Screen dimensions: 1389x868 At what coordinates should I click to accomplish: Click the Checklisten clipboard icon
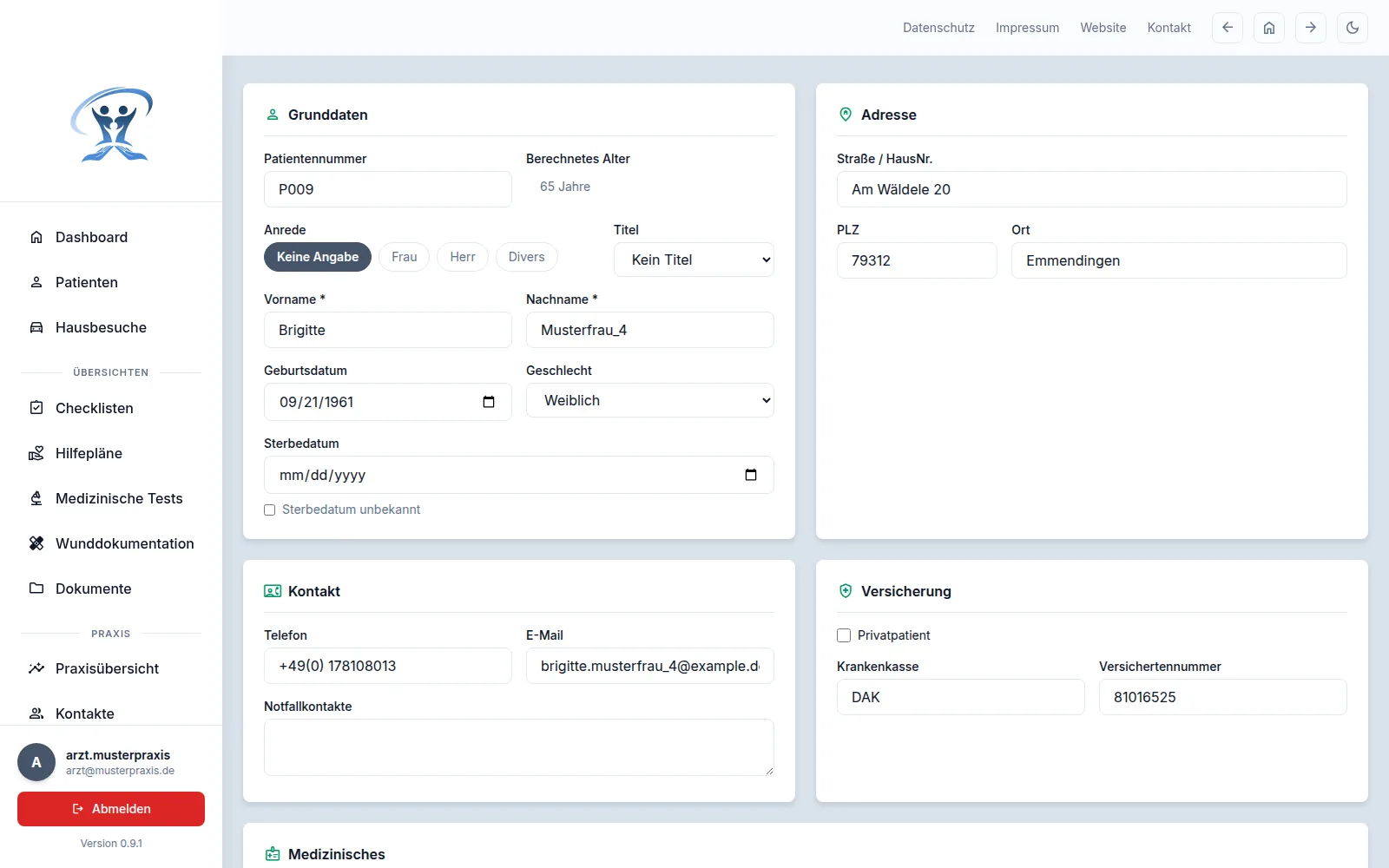pos(36,408)
